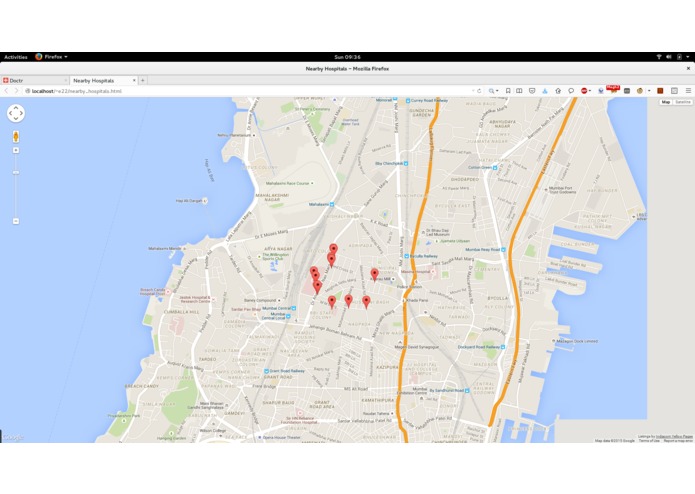The height and width of the screenshot is (494, 695).
Task: Click the Google logo on the map
Action: [x=13, y=437]
